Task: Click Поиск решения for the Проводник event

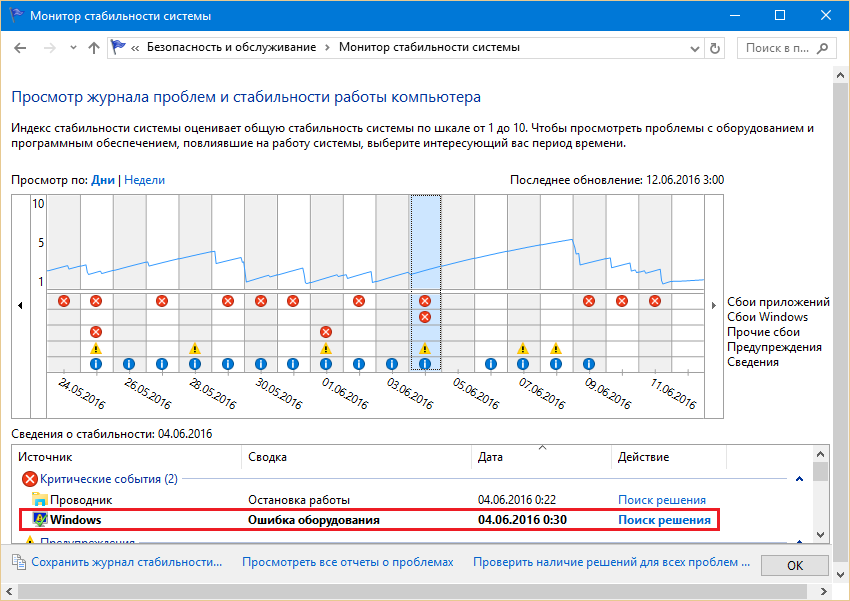Action: click(661, 500)
